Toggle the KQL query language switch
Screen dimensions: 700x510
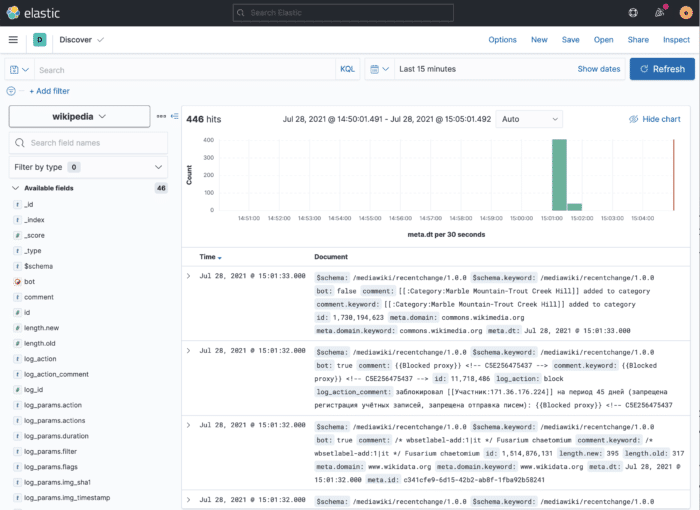coord(347,69)
